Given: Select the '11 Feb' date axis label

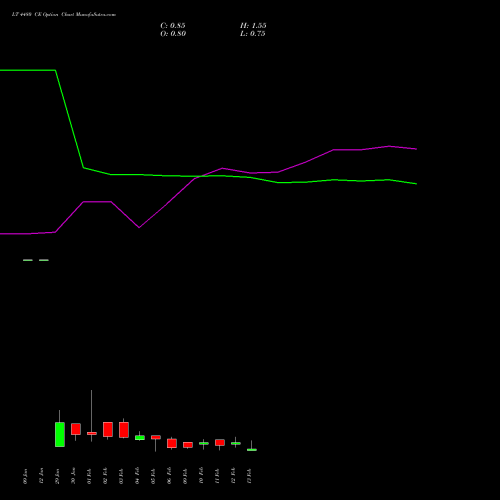Looking at the screenshot, I should tap(217, 476).
